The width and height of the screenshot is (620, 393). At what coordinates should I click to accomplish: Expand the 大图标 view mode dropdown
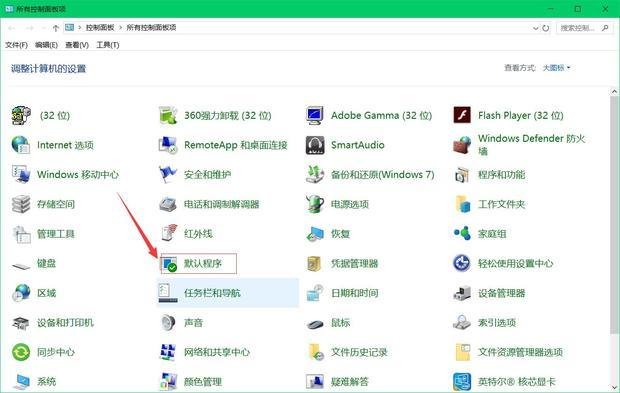click(556, 68)
